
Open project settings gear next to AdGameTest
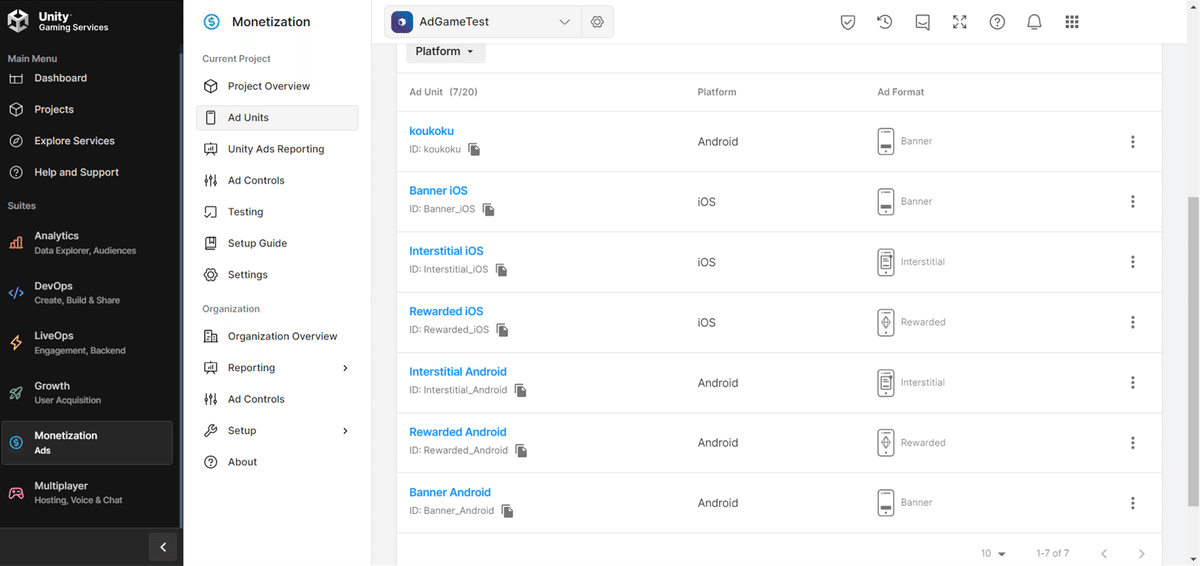point(597,22)
